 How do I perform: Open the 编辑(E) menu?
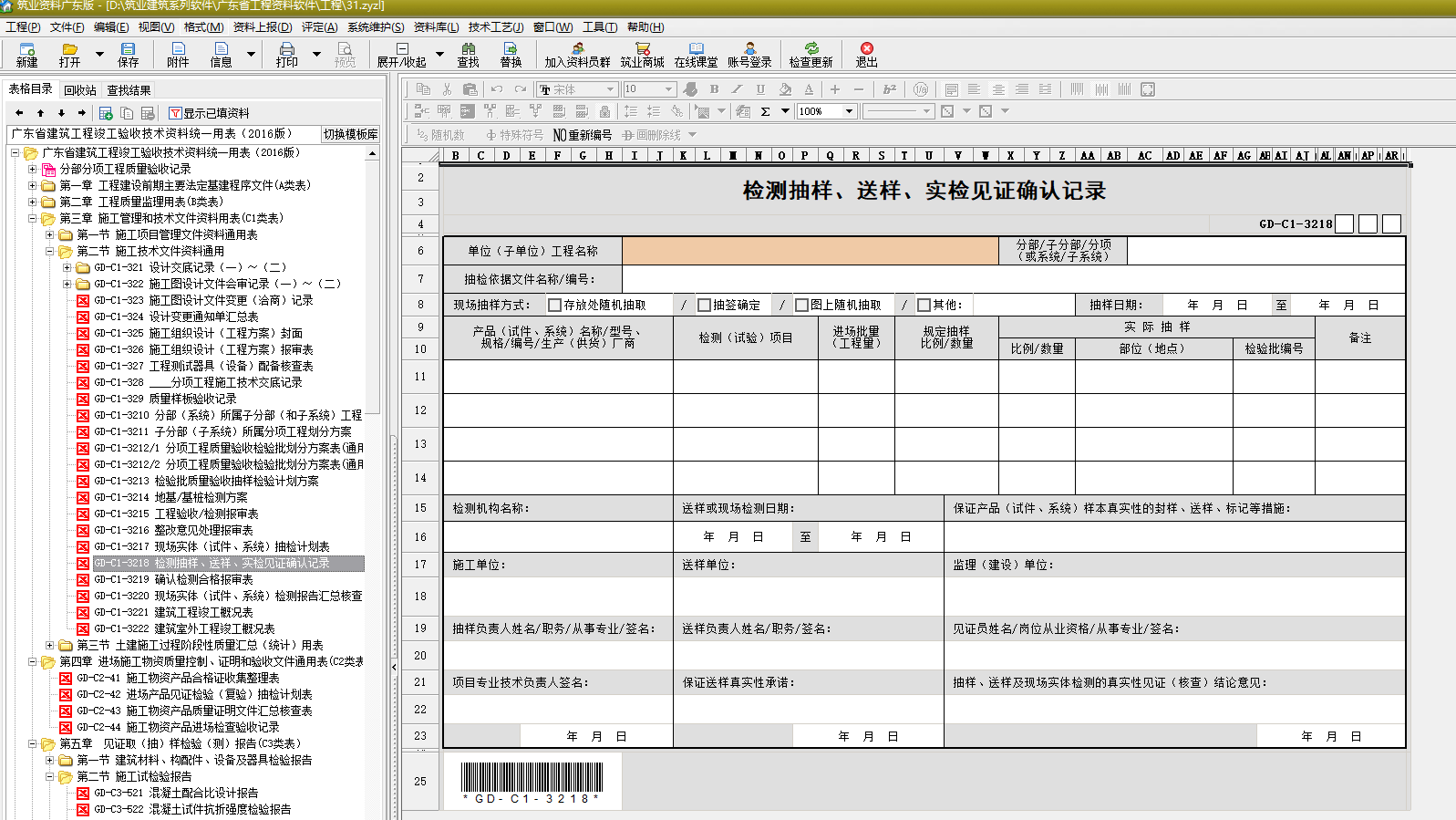pos(111,26)
